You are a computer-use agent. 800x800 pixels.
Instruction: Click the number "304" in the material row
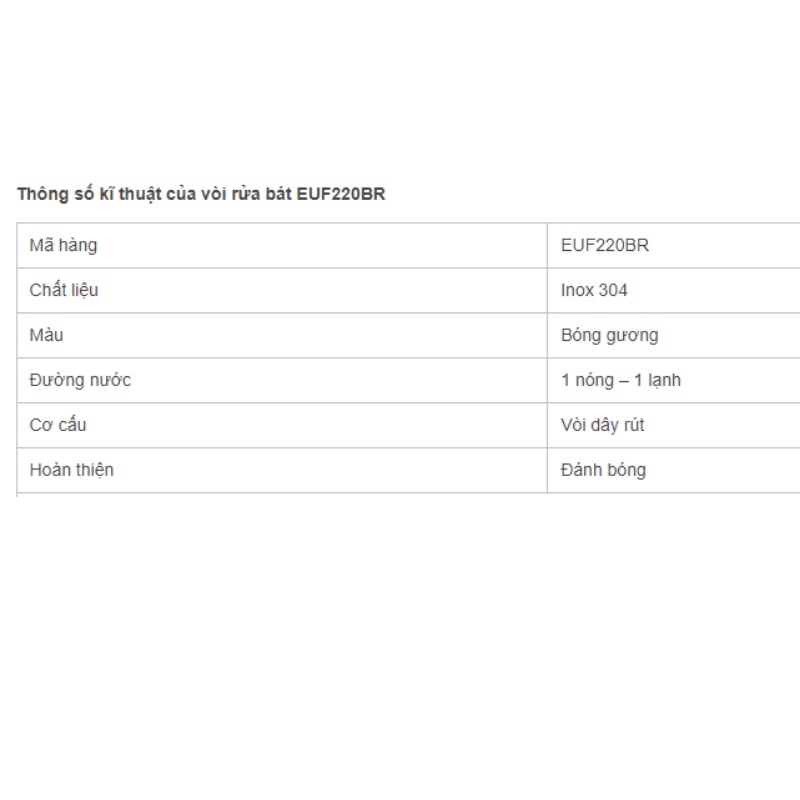coord(613,290)
